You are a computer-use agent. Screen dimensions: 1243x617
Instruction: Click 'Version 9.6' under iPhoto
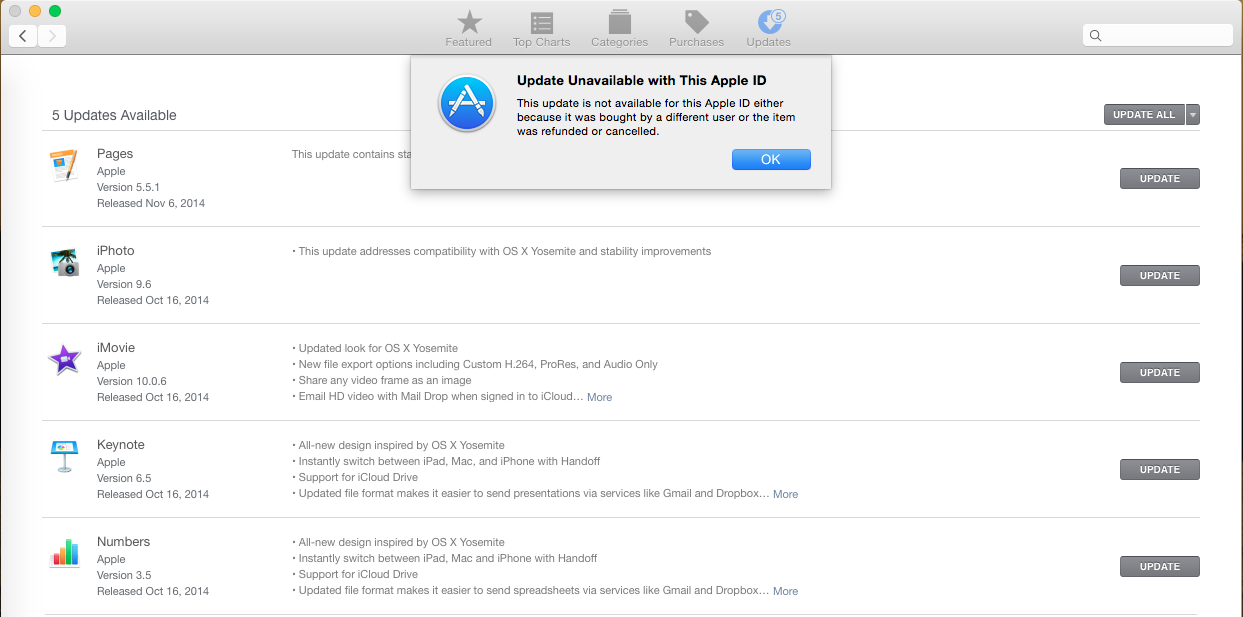pos(124,284)
